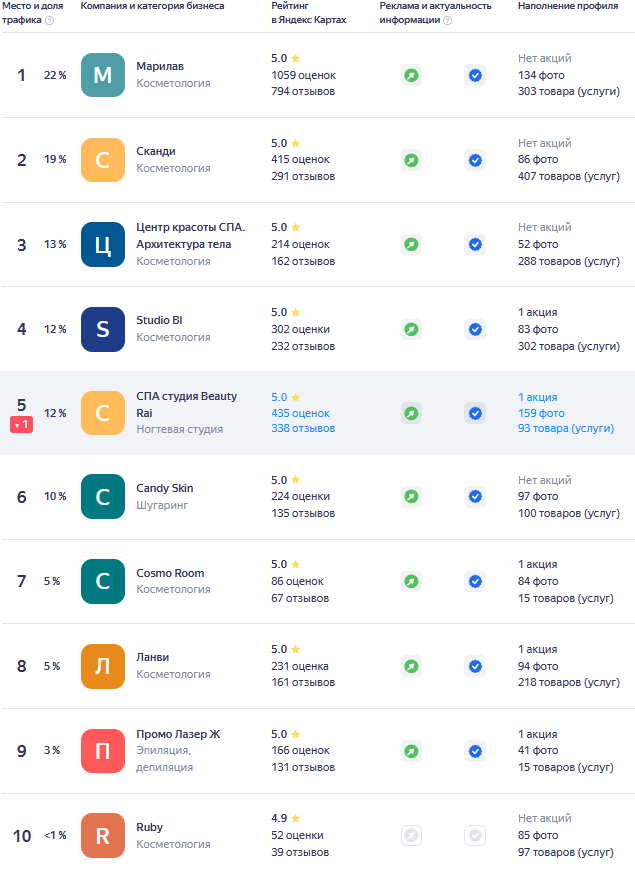Click the verified badge for Промо Лазер Ж
635x875 pixels.
coord(475,751)
